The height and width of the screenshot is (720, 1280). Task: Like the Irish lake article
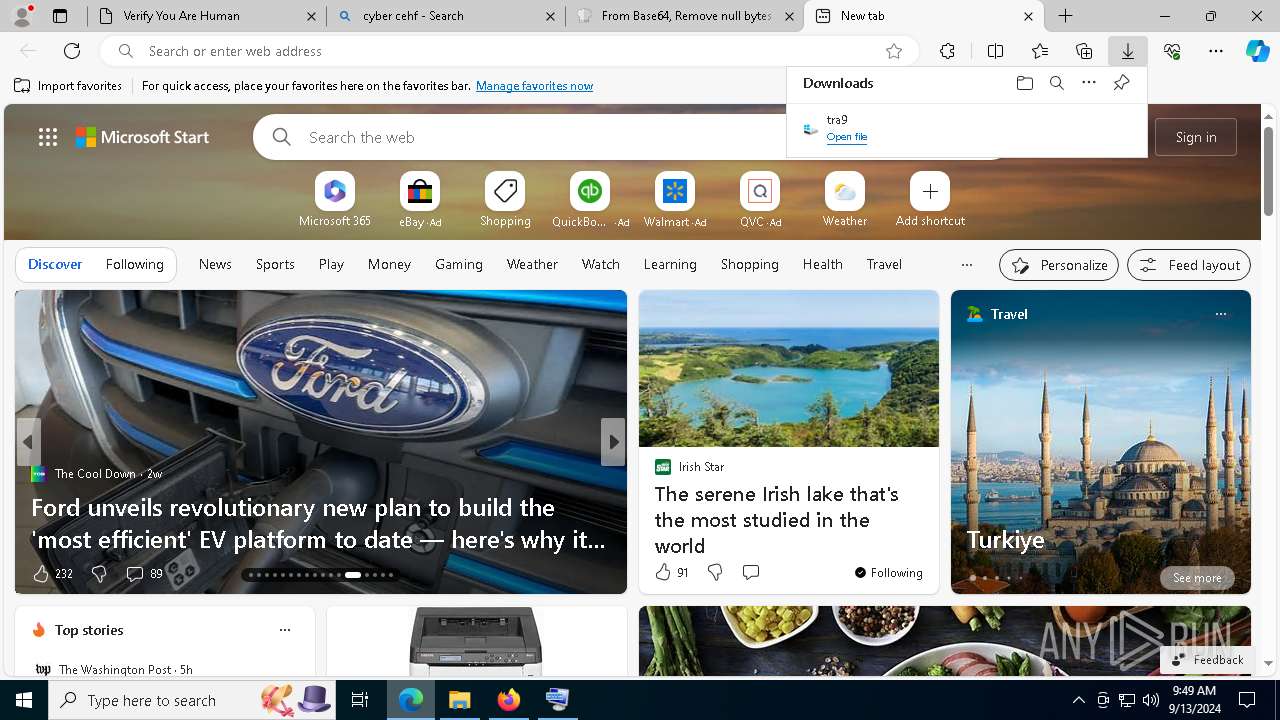coord(662,572)
